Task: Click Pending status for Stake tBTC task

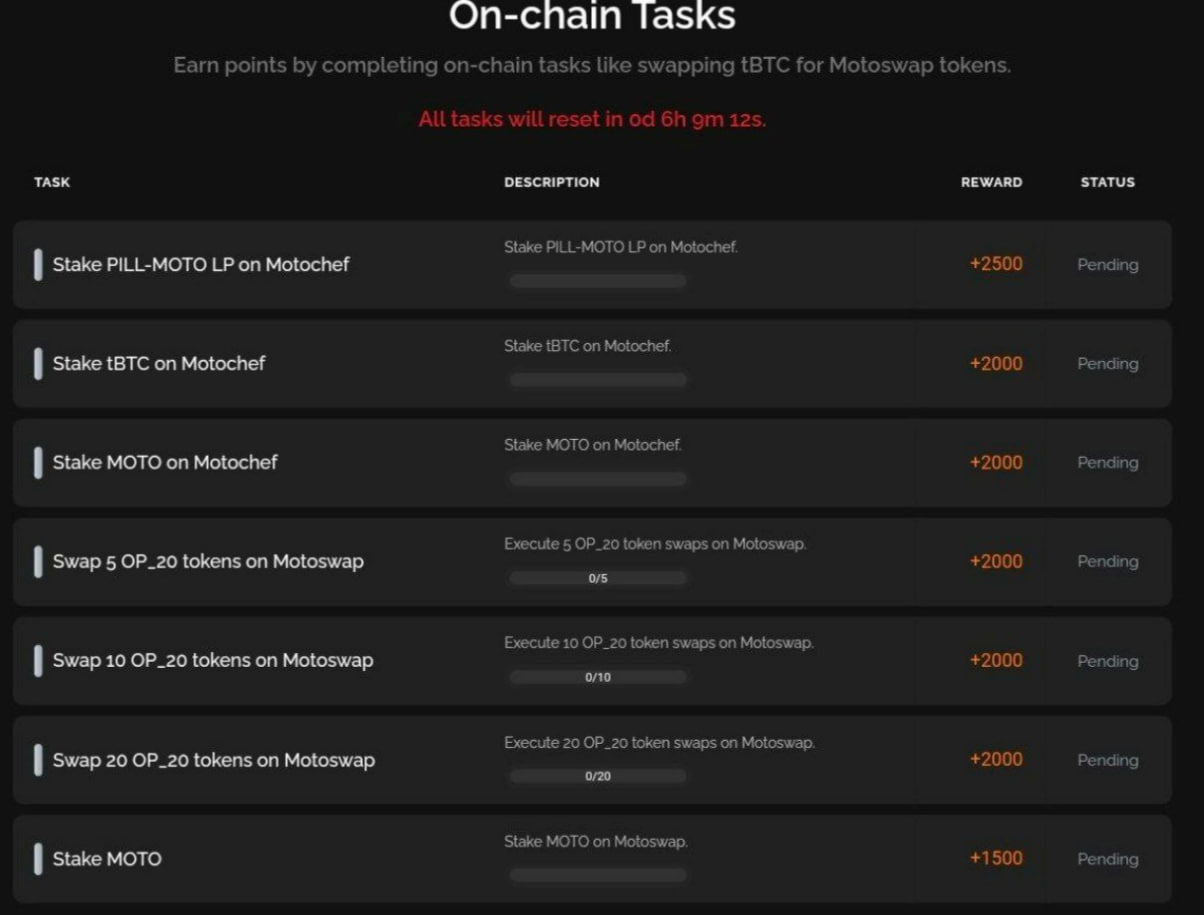Action: pos(1108,364)
